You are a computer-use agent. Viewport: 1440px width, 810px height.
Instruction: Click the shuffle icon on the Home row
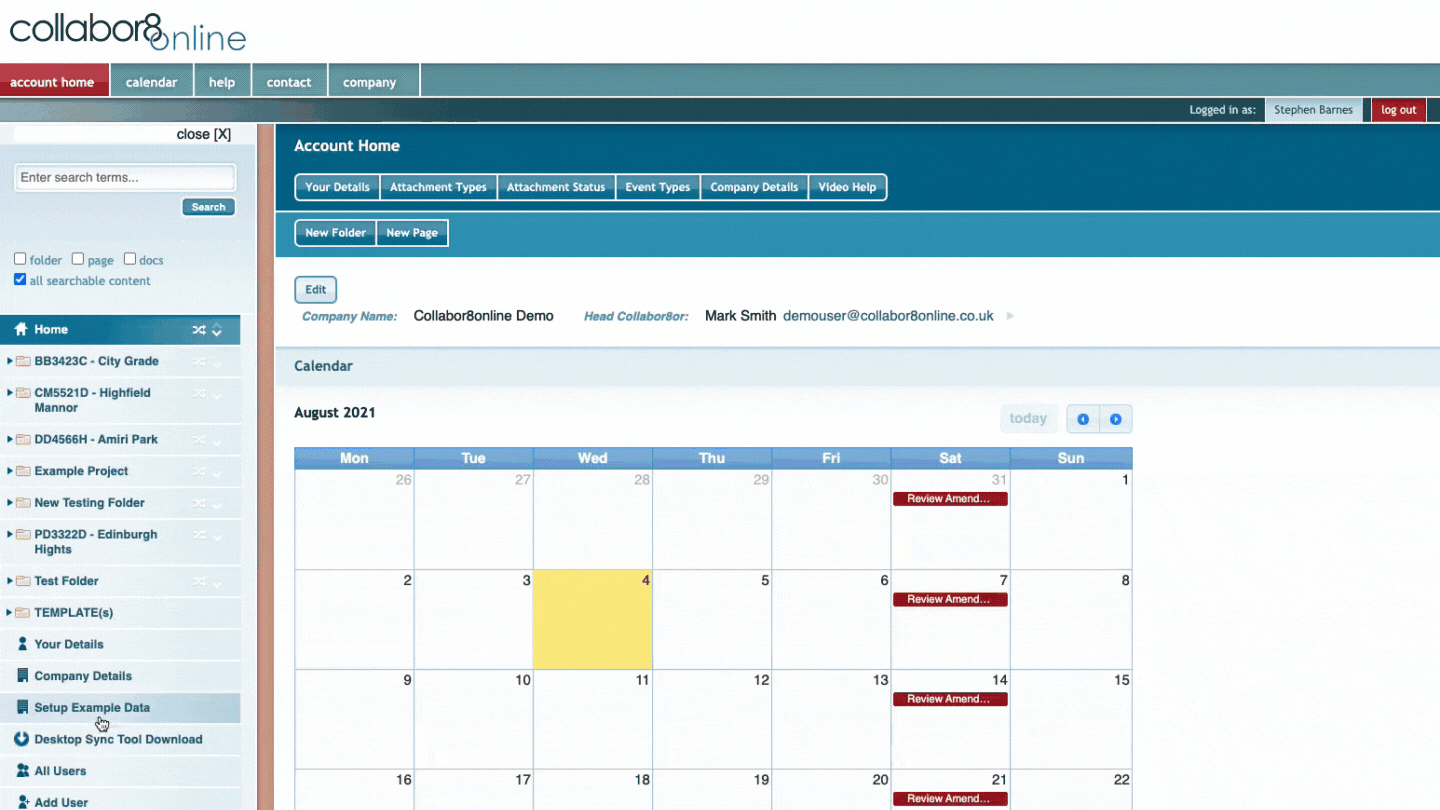click(199, 330)
